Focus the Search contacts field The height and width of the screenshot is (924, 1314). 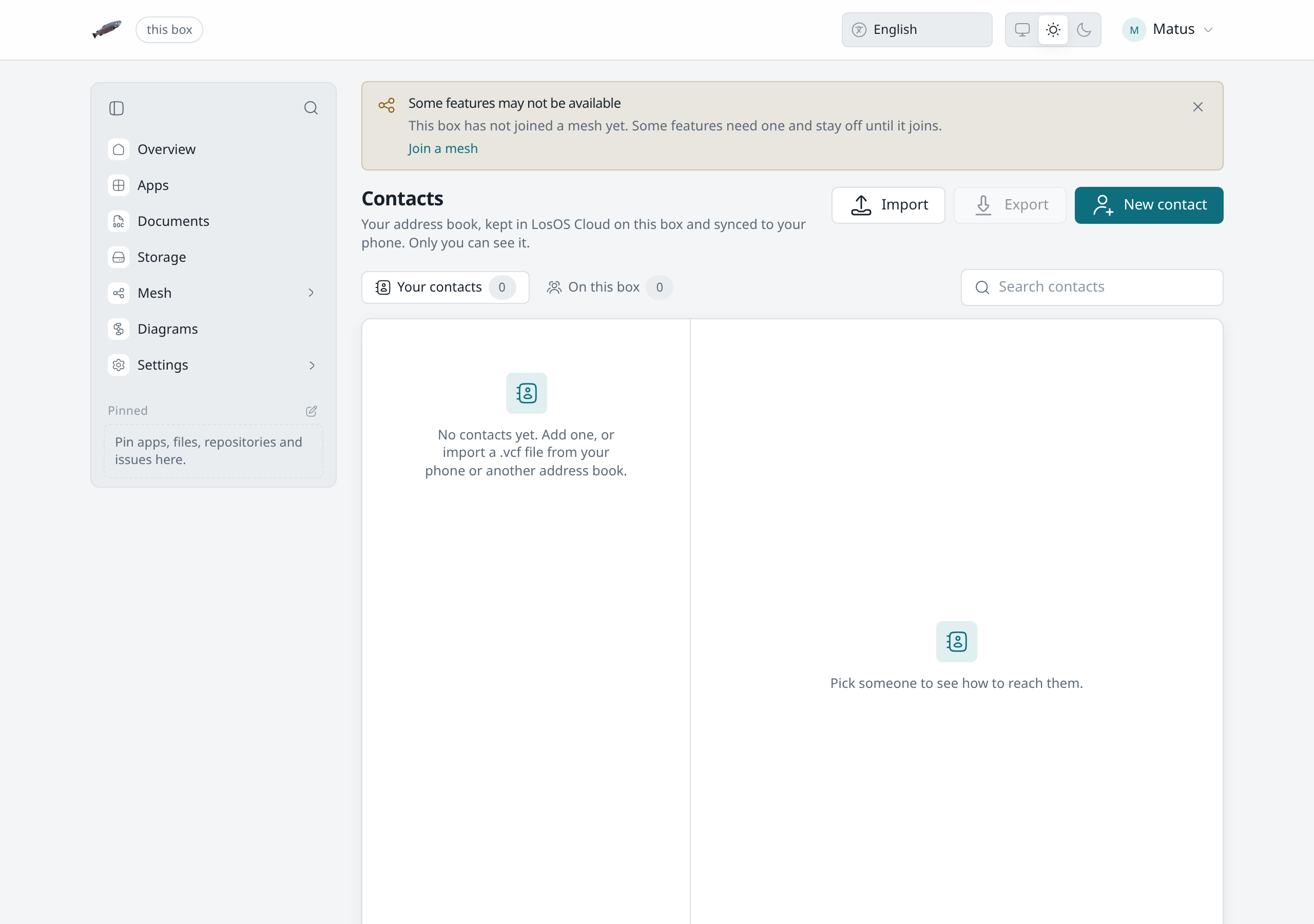click(x=1092, y=287)
